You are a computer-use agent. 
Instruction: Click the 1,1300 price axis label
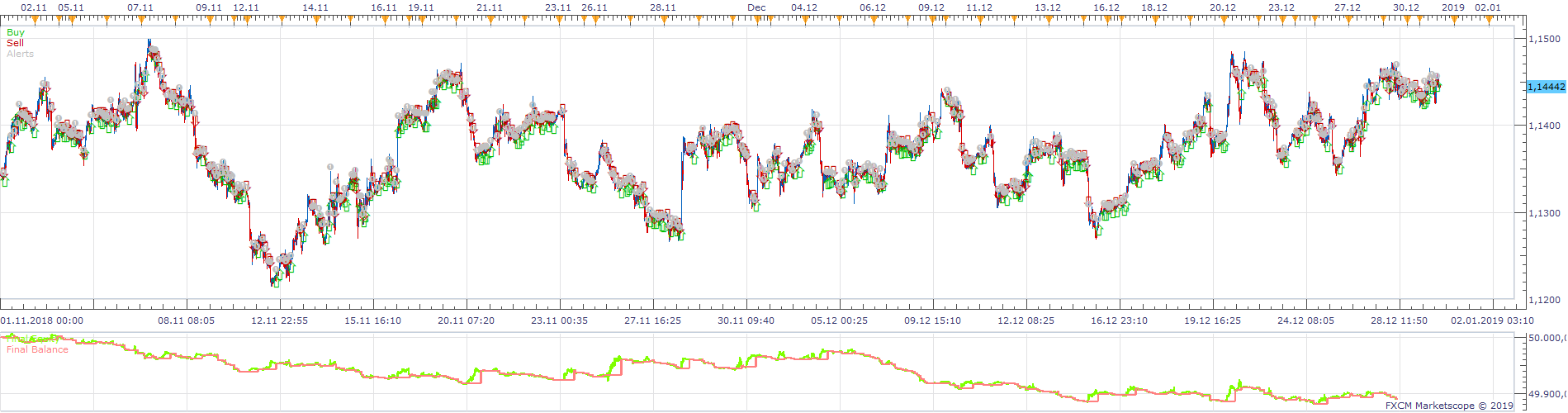pos(1544,213)
